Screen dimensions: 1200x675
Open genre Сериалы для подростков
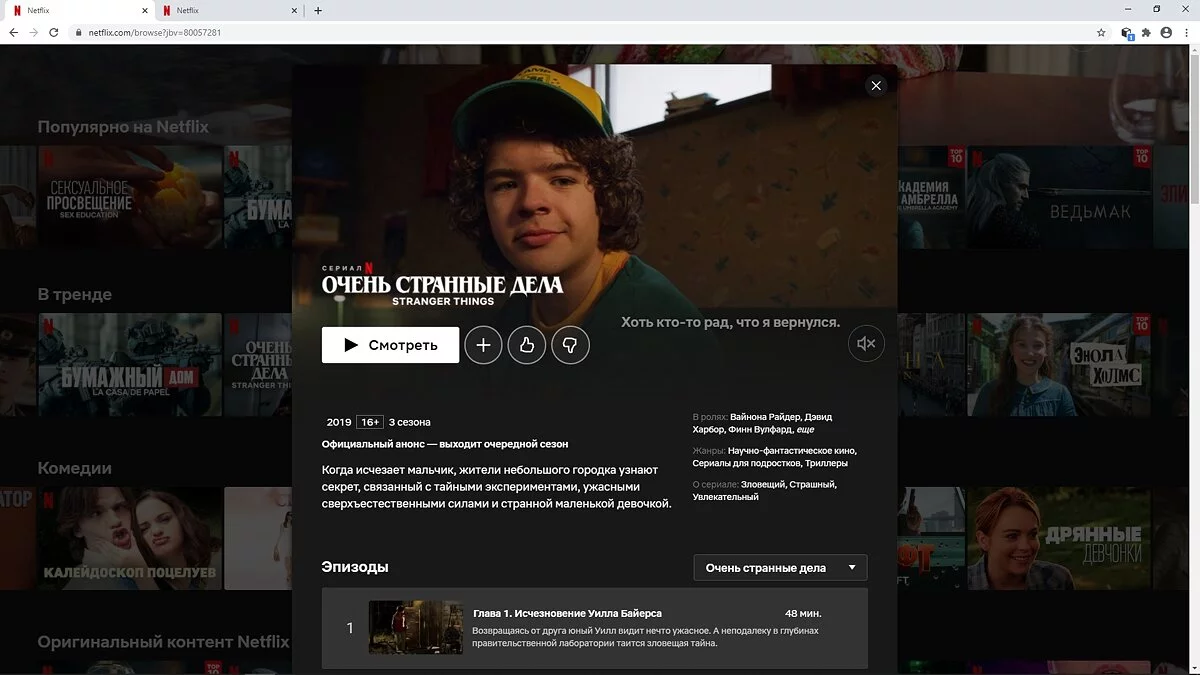click(746, 463)
